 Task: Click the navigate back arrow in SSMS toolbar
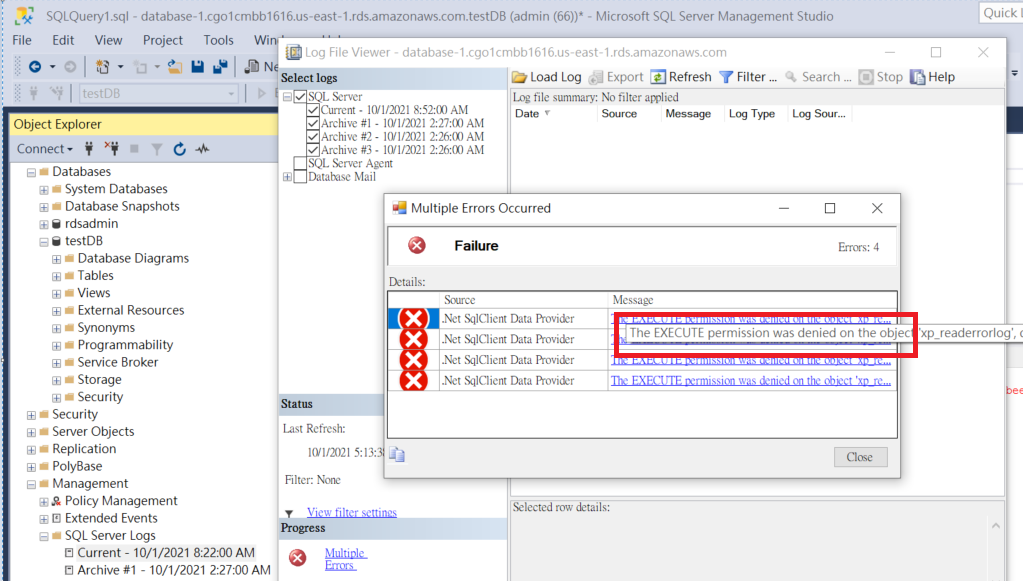(35, 67)
